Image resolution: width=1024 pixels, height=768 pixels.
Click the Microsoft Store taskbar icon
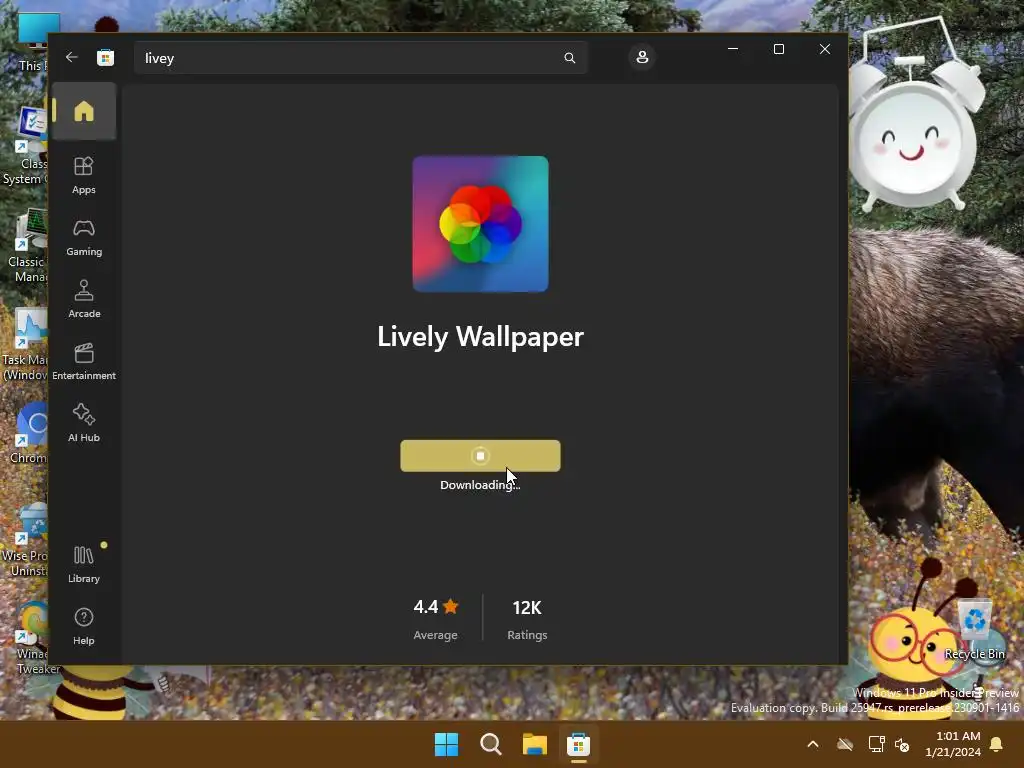[579, 744]
